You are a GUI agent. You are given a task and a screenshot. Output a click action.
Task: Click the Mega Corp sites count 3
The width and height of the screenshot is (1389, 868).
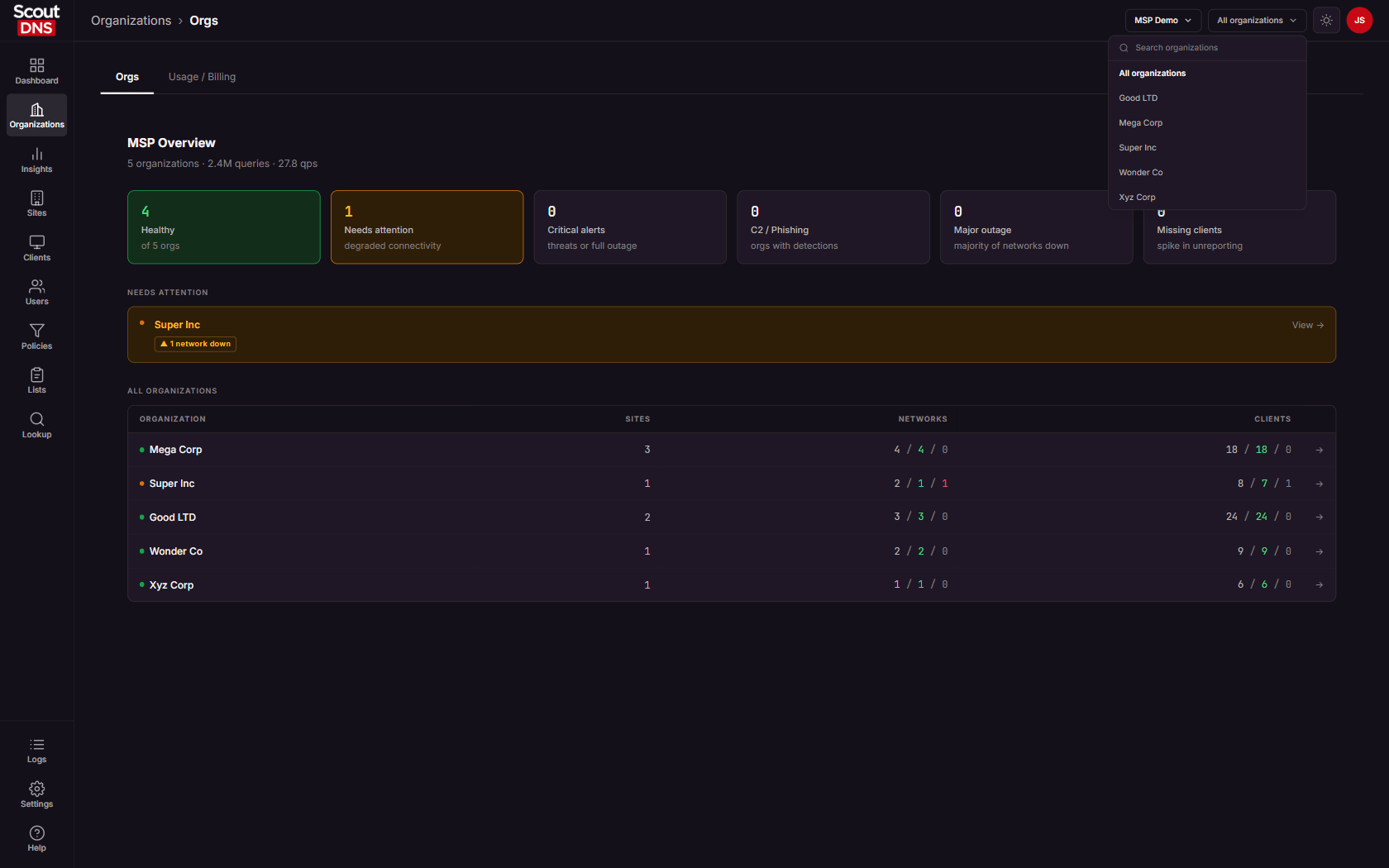coord(647,450)
